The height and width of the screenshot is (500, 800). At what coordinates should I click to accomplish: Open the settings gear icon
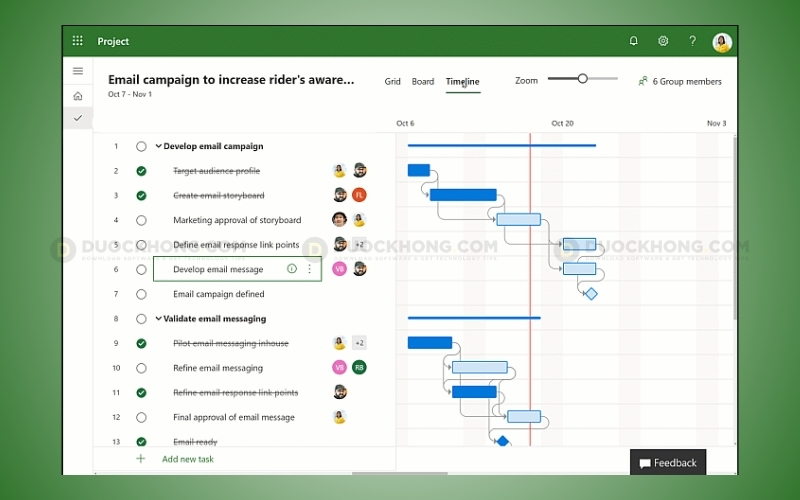coord(662,41)
